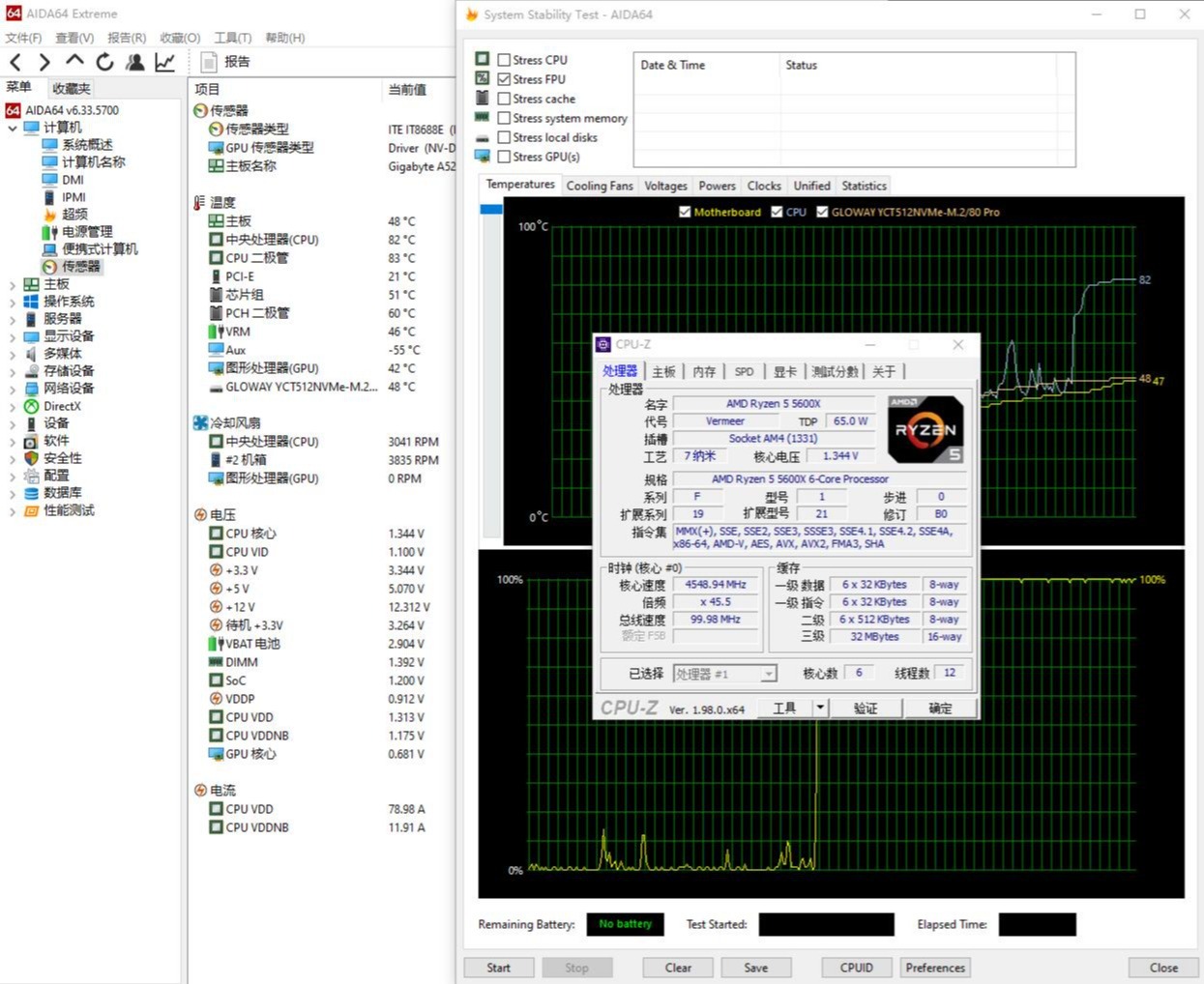This screenshot has height=984, width=1204.
Task: Click the back arrow in AIDA64 toolbar
Action: pyautogui.click(x=15, y=62)
